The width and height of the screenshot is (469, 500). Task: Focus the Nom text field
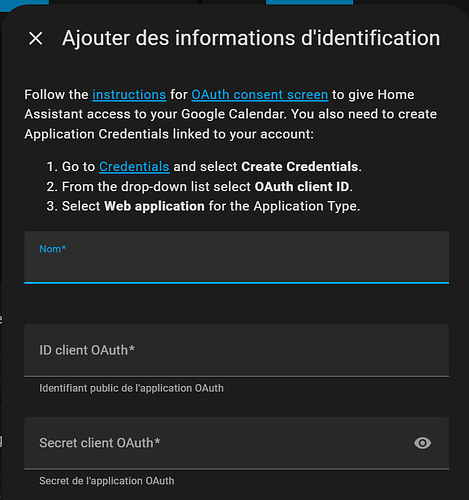[237, 257]
